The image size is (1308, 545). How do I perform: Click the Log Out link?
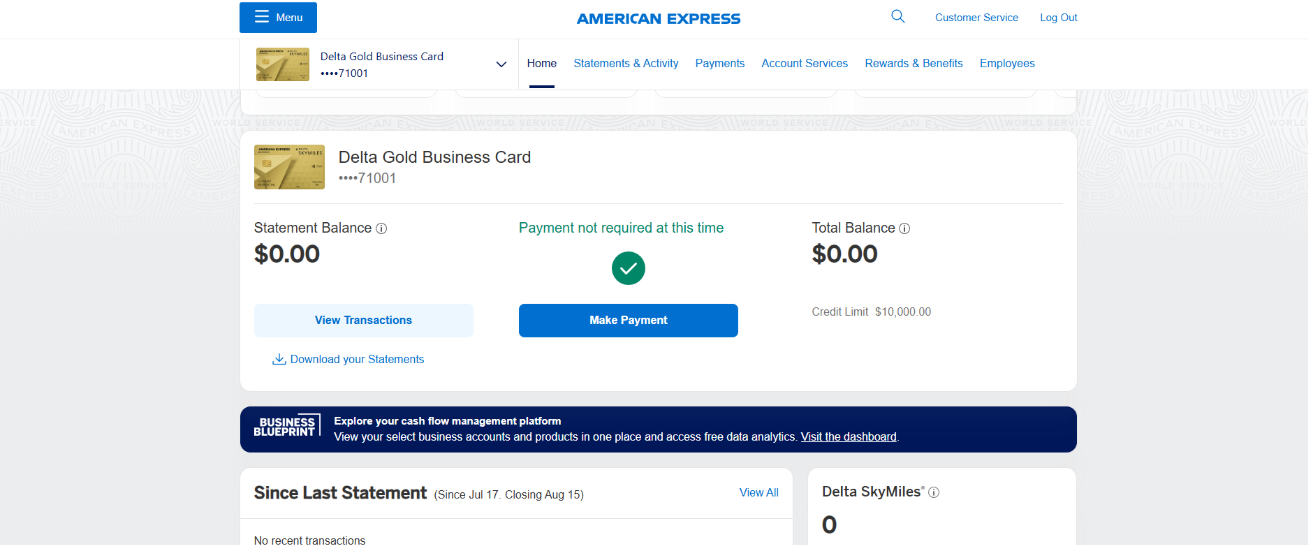[1058, 17]
